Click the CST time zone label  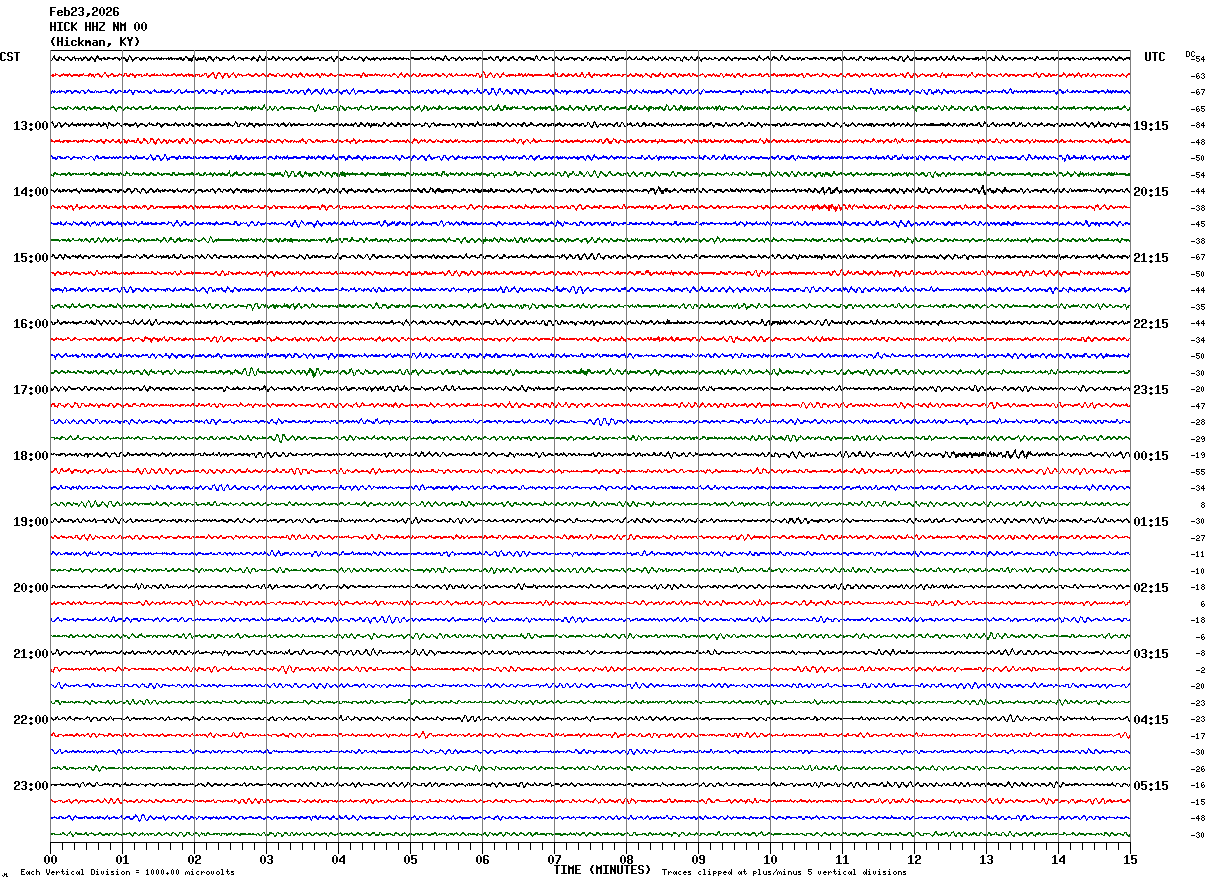10,57
